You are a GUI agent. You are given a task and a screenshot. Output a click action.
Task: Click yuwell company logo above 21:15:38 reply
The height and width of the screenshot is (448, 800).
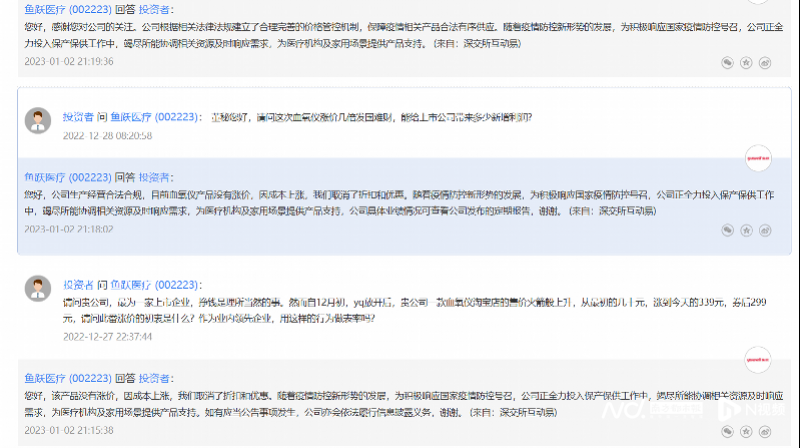point(758,360)
